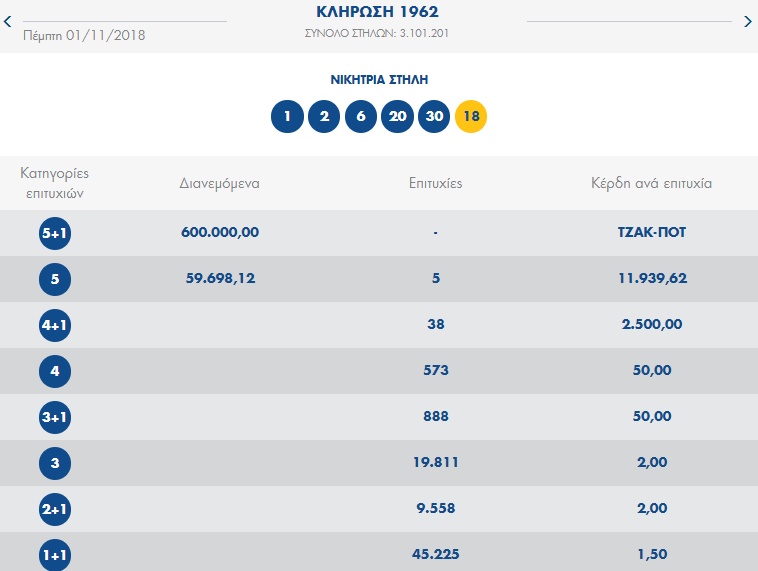This screenshot has width=758, height=571.
Task: Click the Κέρδη ανά επιτυχία column header
Action: pos(652,183)
